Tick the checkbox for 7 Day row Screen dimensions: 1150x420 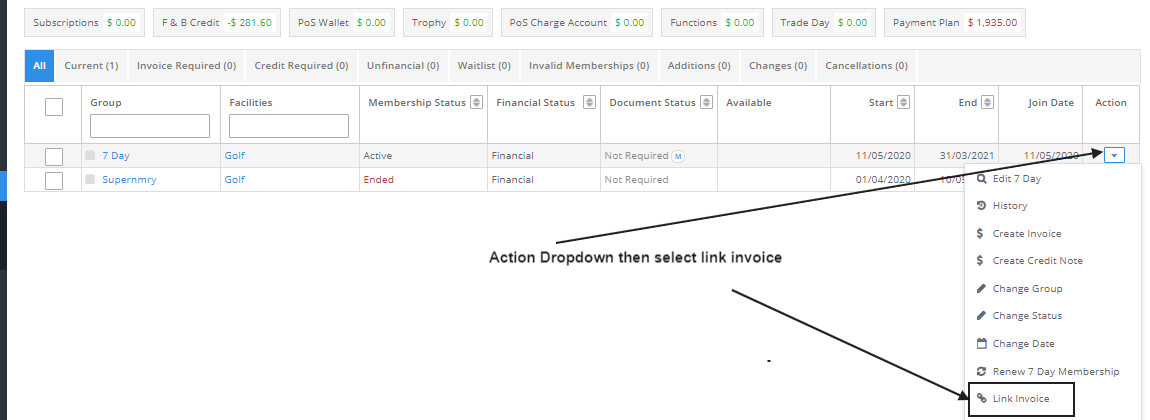(54, 156)
